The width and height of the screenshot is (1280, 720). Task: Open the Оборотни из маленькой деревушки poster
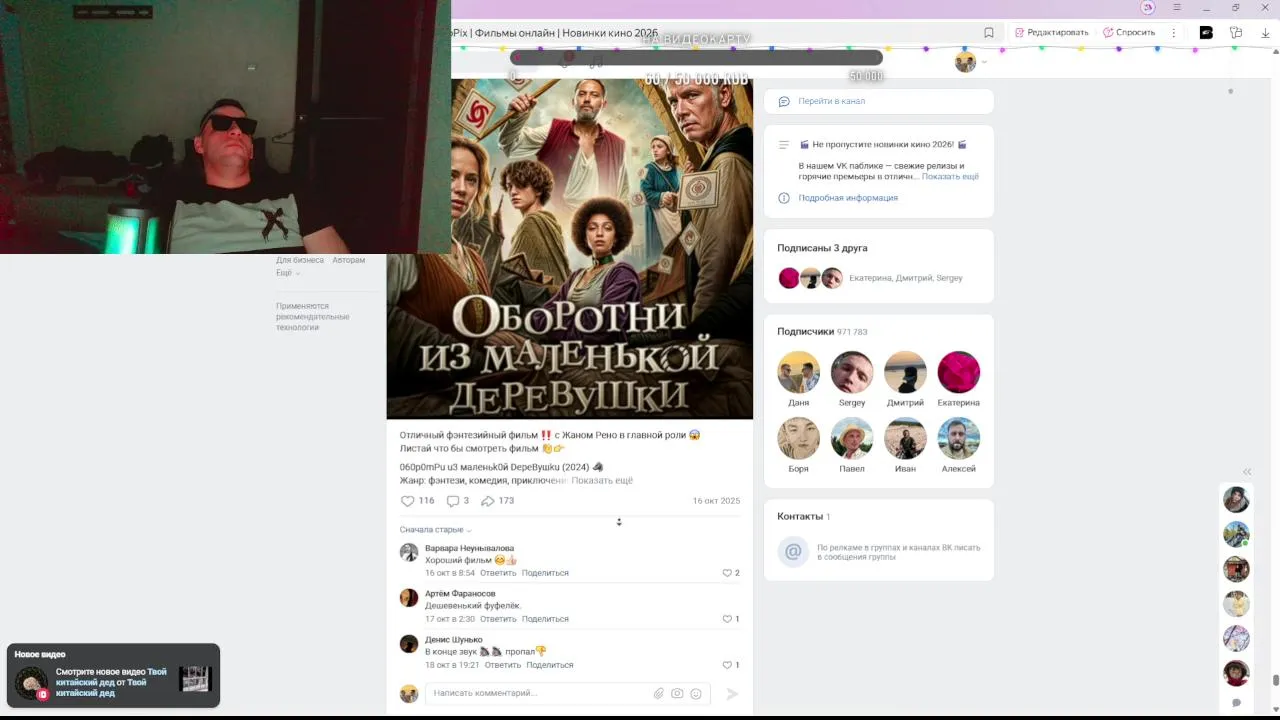pos(570,248)
